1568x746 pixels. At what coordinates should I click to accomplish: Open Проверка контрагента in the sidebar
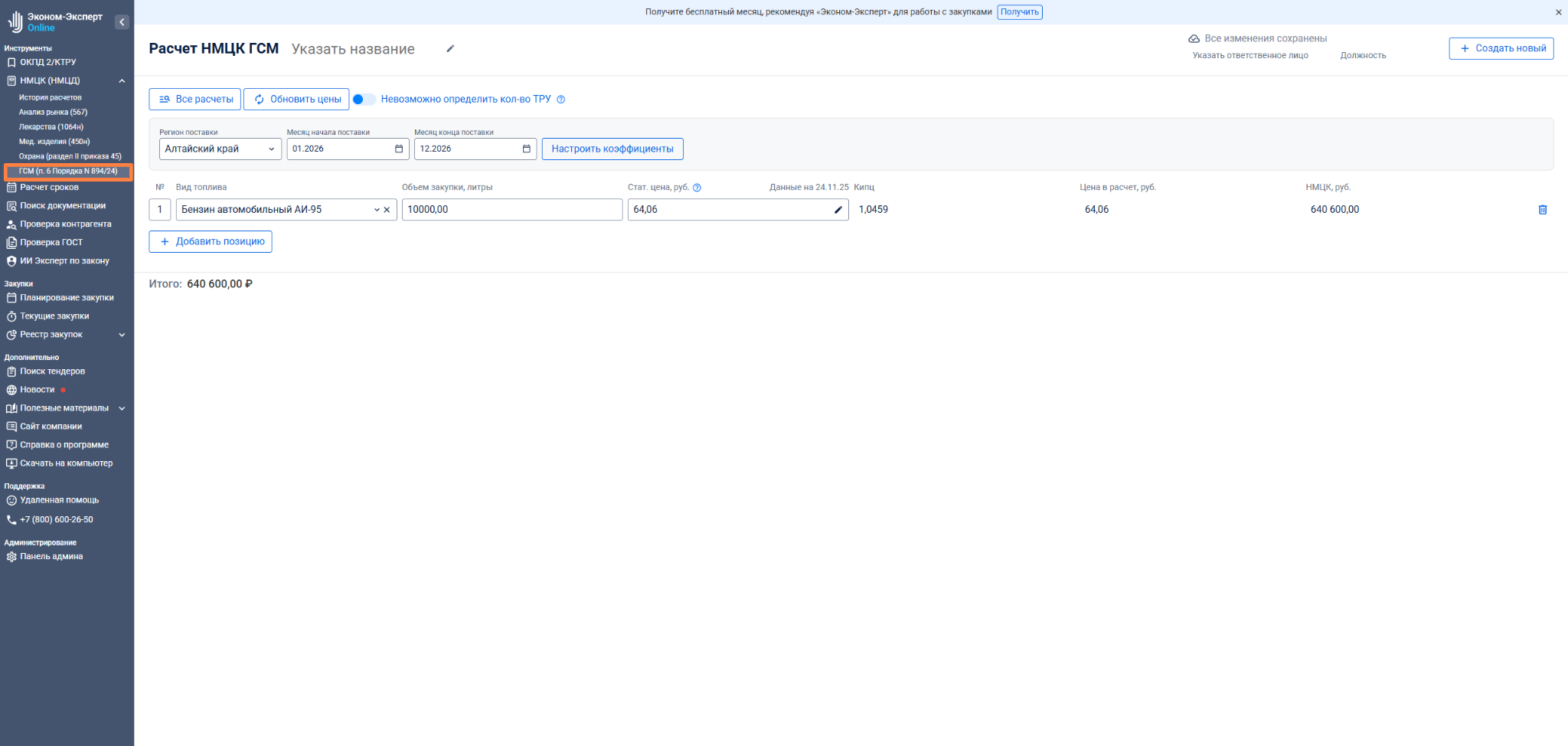coord(65,224)
